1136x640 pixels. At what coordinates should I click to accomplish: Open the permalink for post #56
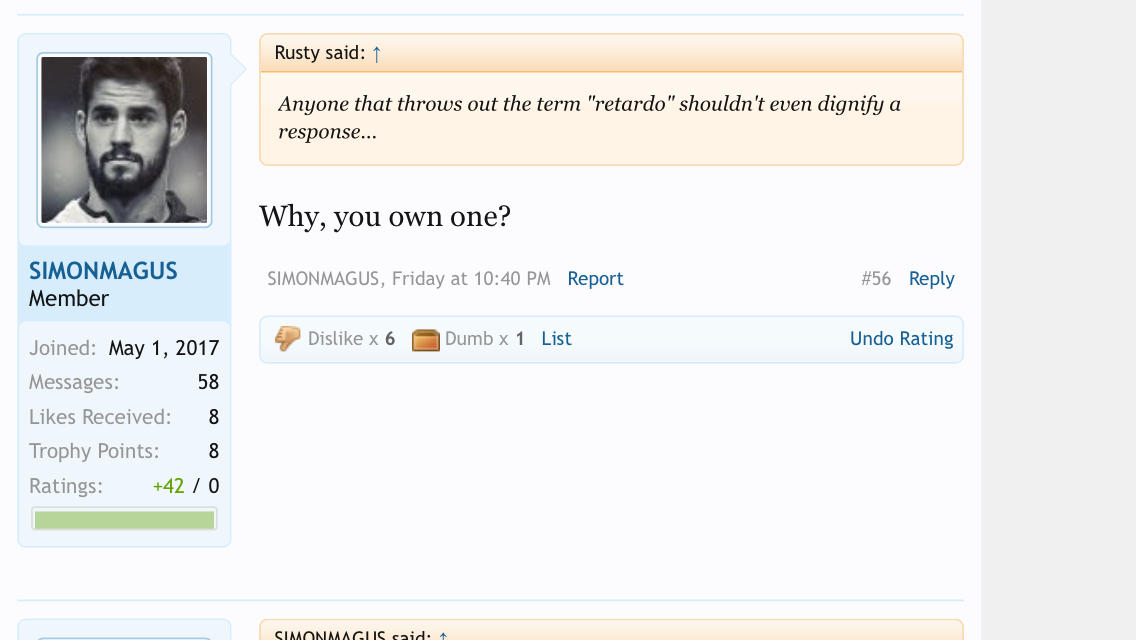875,279
